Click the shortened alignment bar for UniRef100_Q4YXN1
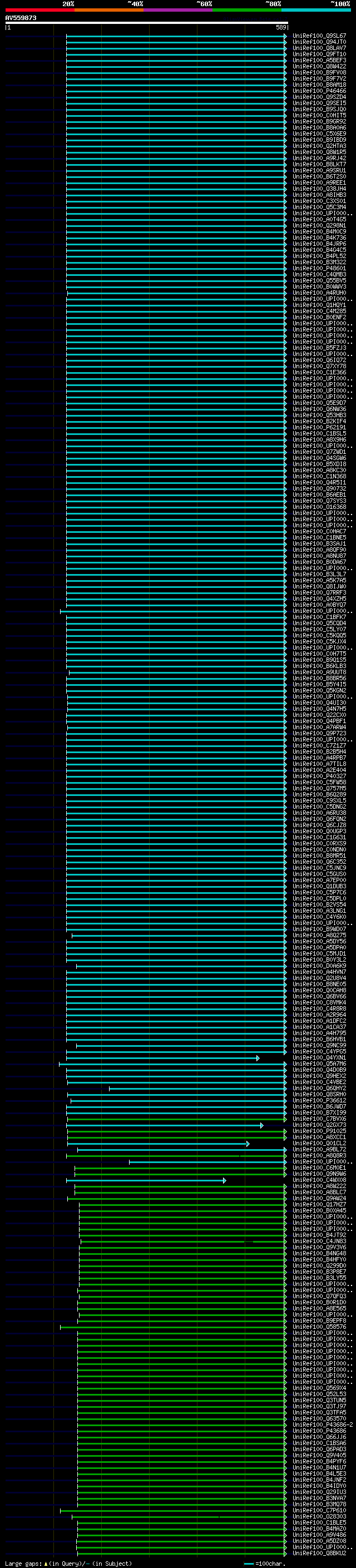 tap(163, 1058)
